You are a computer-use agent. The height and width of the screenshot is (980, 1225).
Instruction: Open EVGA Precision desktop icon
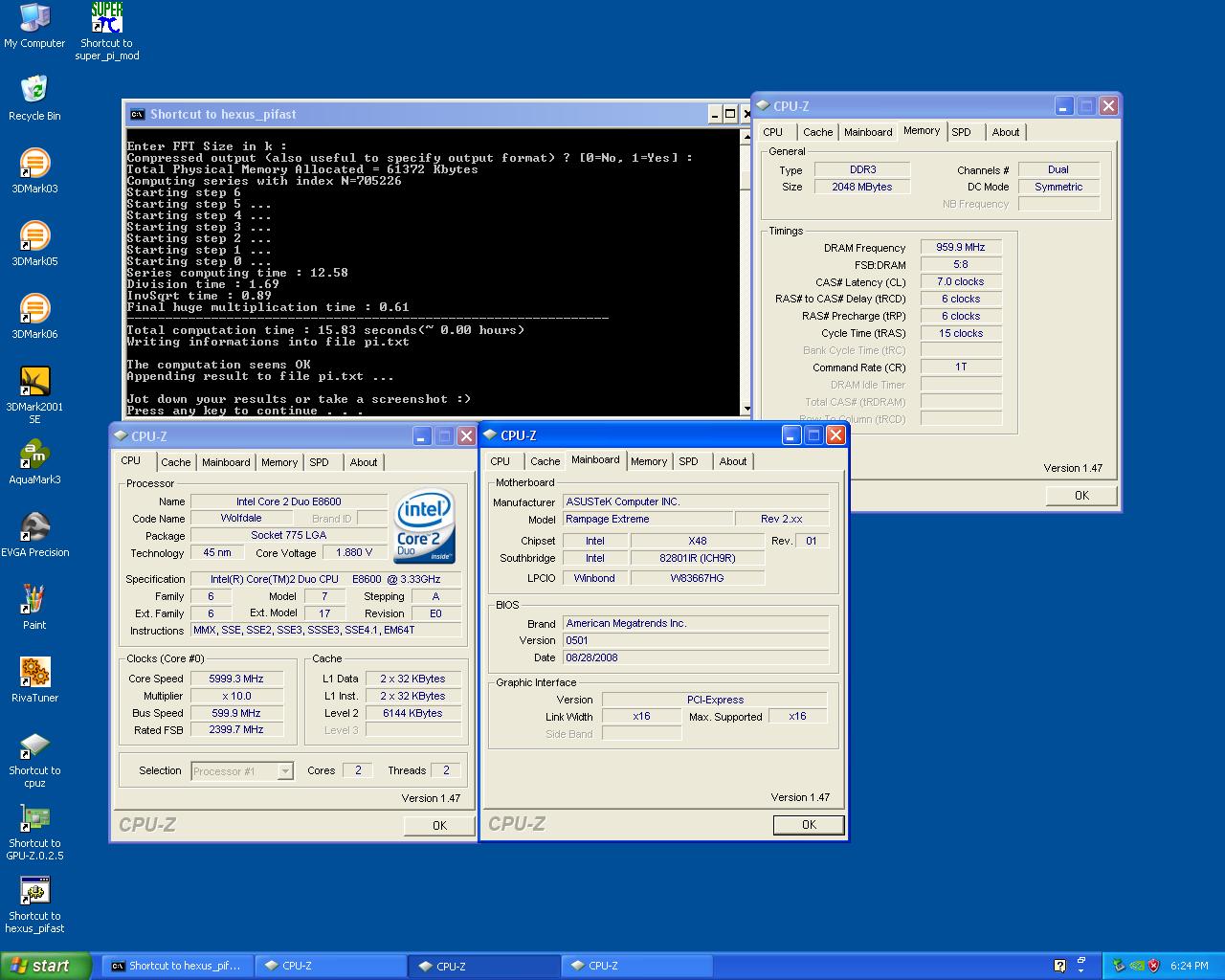[x=34, y=535]
